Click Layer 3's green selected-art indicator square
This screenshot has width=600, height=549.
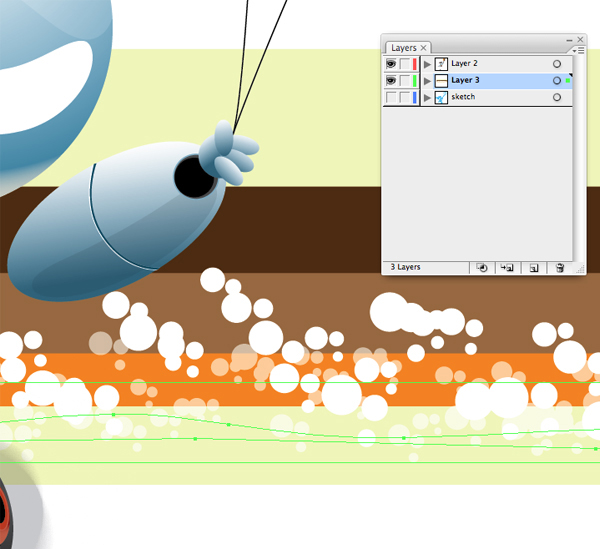tap(568, 80)
